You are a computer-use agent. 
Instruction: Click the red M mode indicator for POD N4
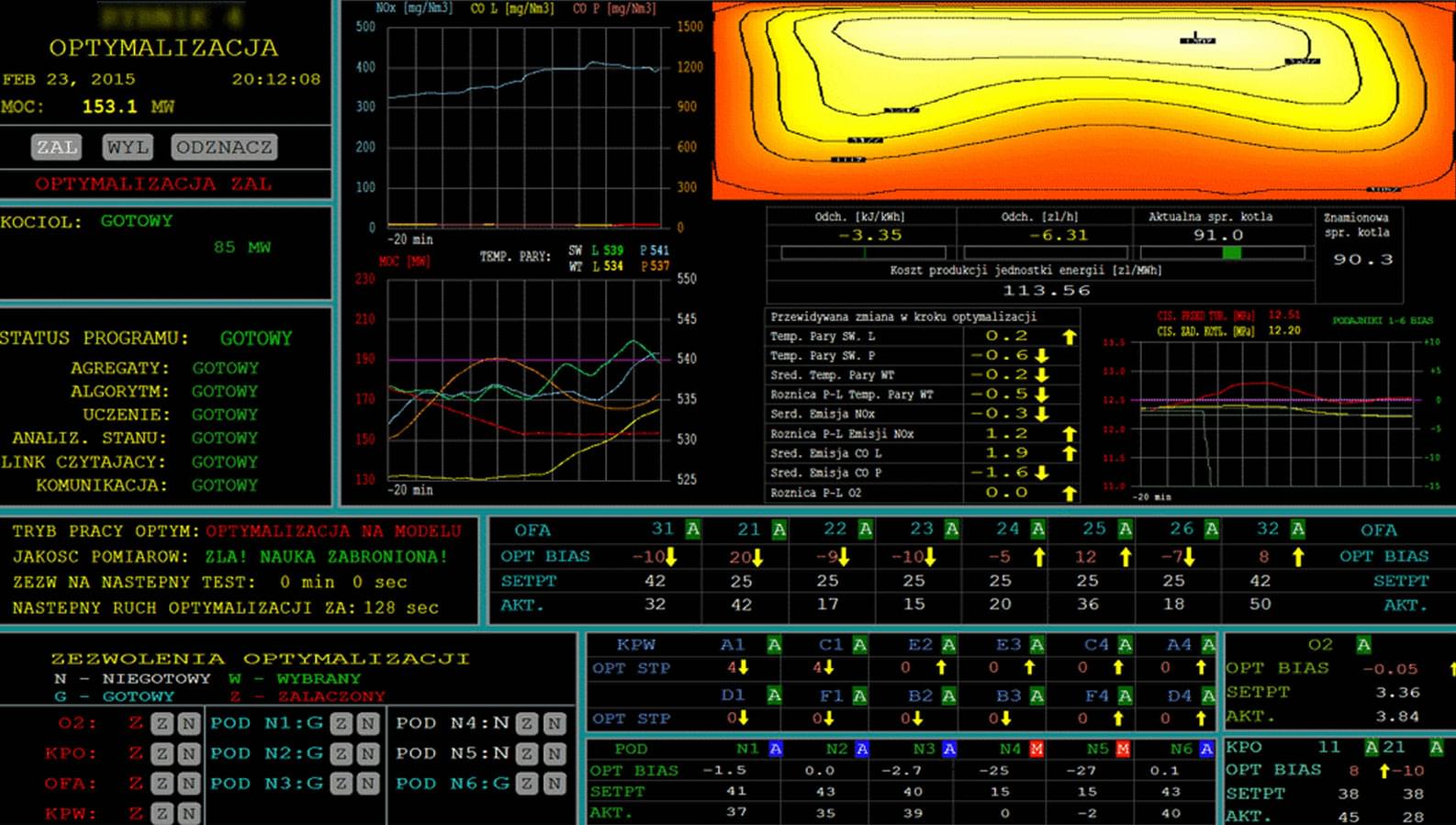1036,749
